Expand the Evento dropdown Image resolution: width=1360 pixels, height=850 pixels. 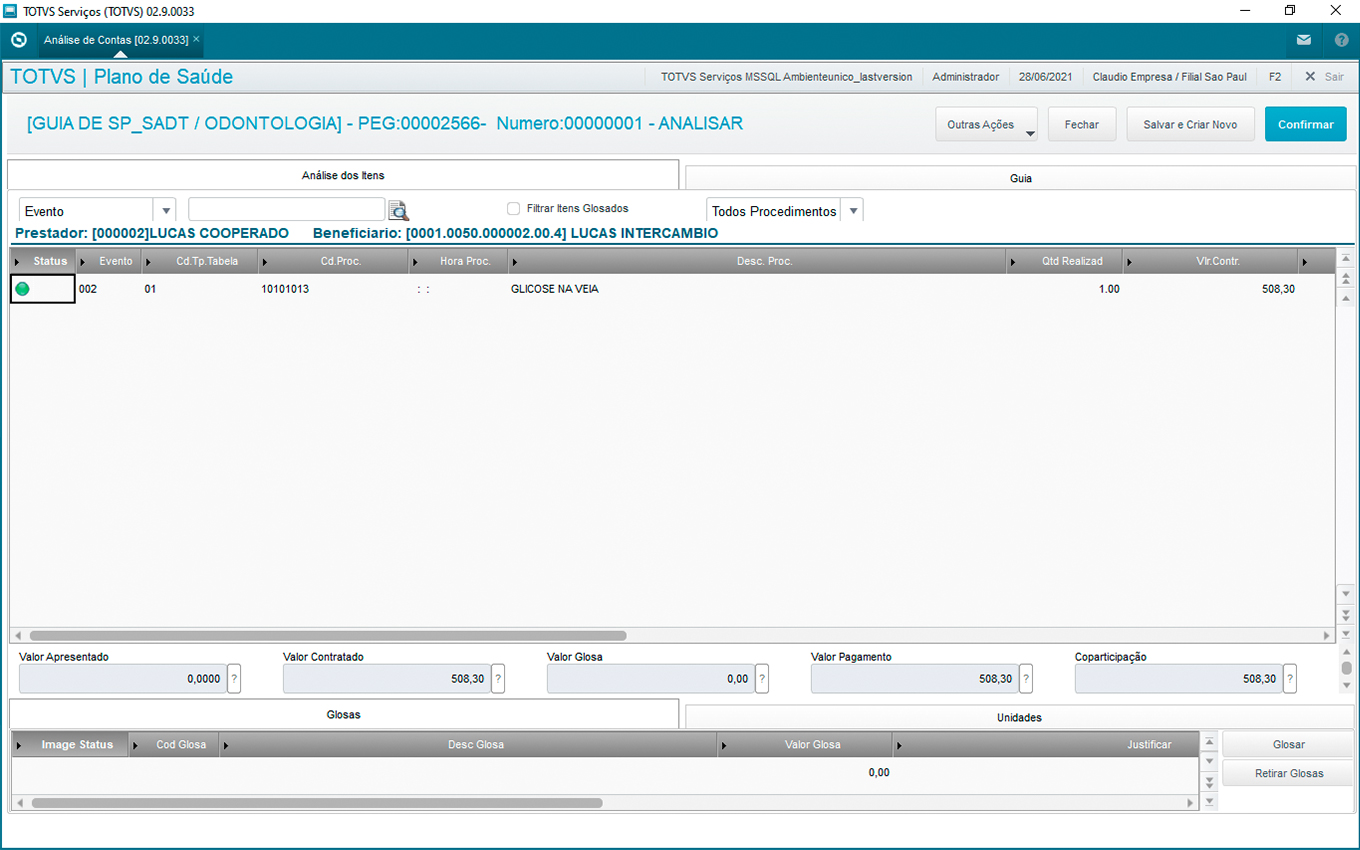164,211
